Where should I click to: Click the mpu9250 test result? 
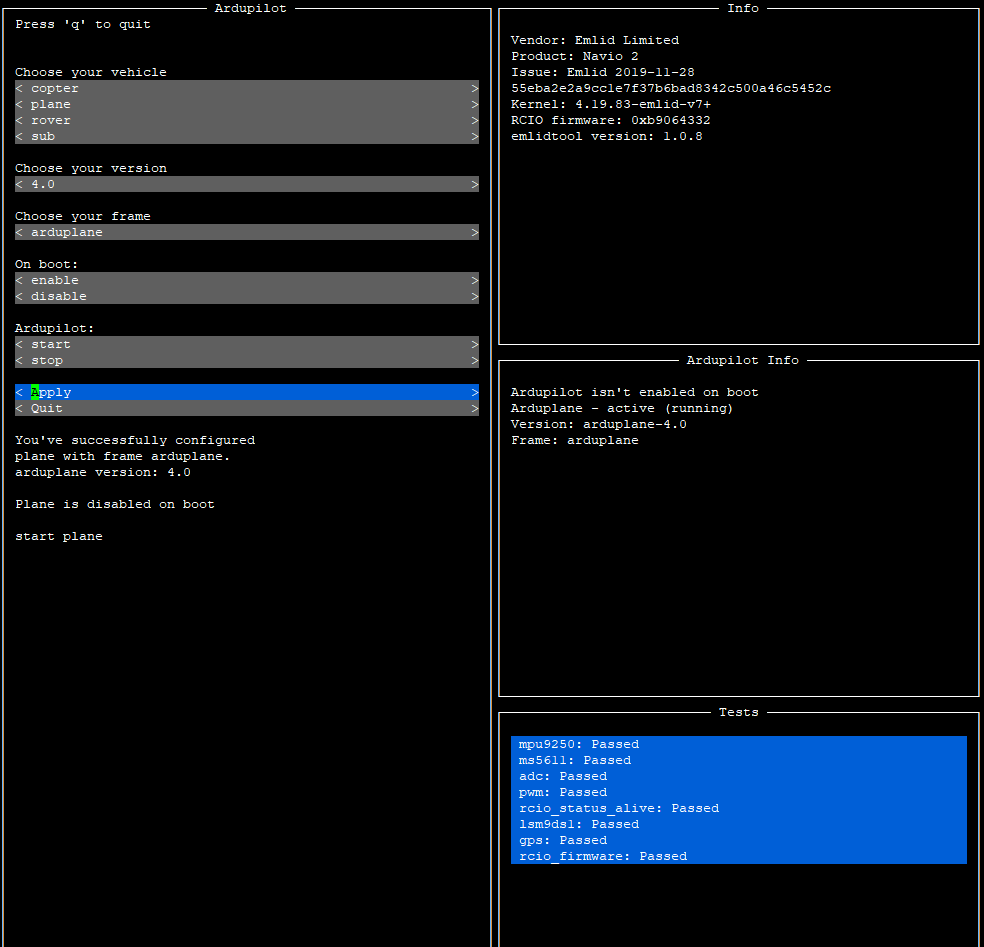pos(739,744)
